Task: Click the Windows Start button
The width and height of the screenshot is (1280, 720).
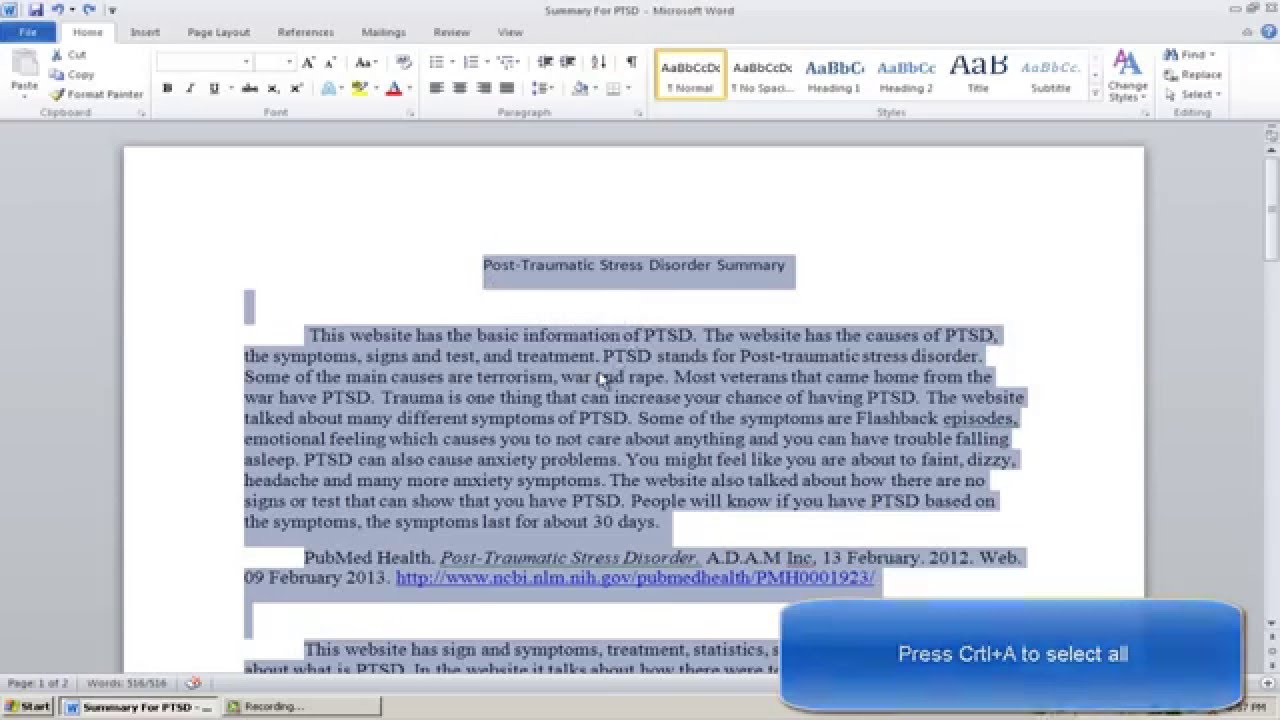Action: pyautogui.click(x=27, y=706)
